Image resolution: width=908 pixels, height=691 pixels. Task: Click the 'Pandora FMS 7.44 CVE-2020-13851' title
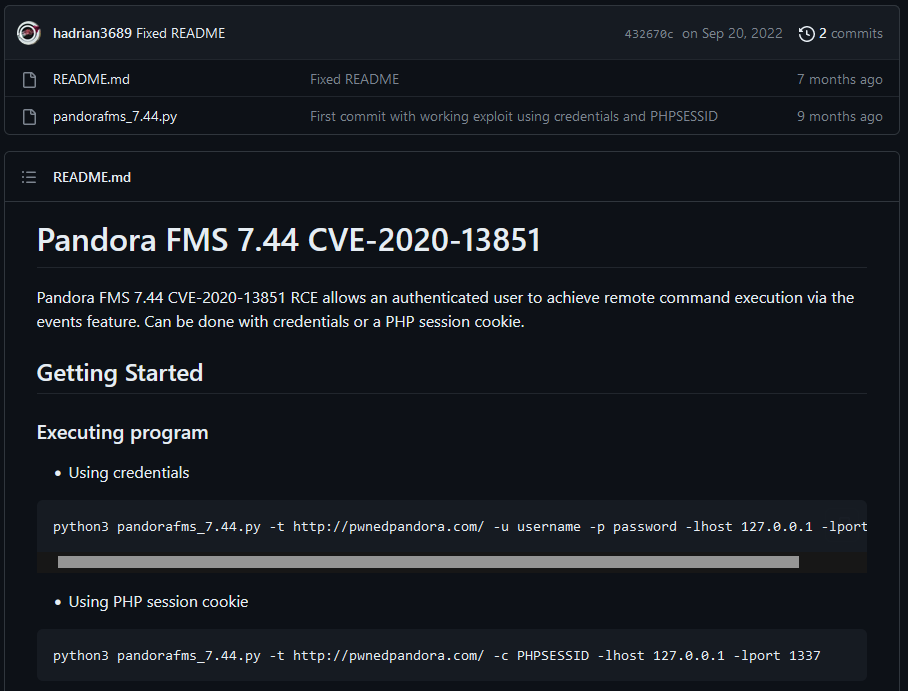[288, 240]
